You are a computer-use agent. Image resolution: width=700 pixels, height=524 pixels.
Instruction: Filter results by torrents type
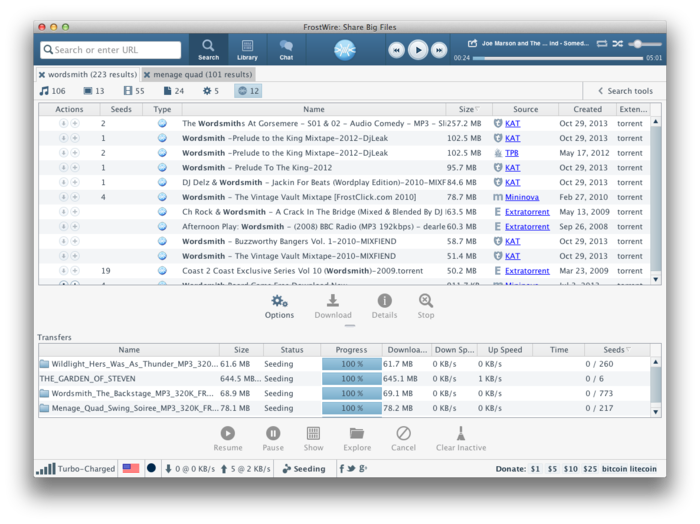pos(248,91)
